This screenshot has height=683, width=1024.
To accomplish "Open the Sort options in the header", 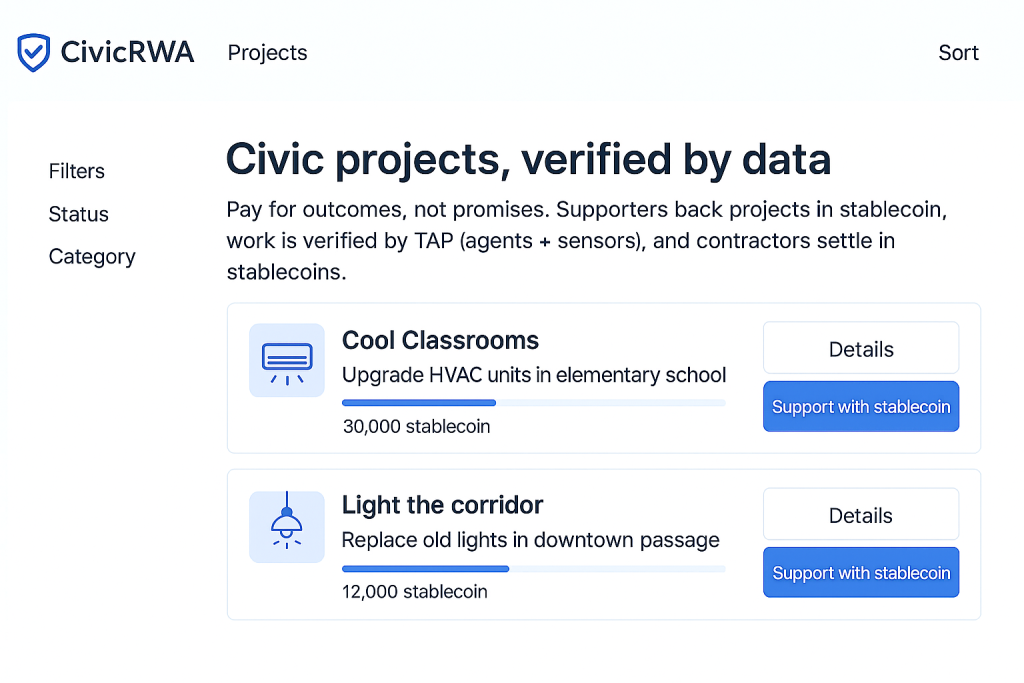I will (958, 53).
